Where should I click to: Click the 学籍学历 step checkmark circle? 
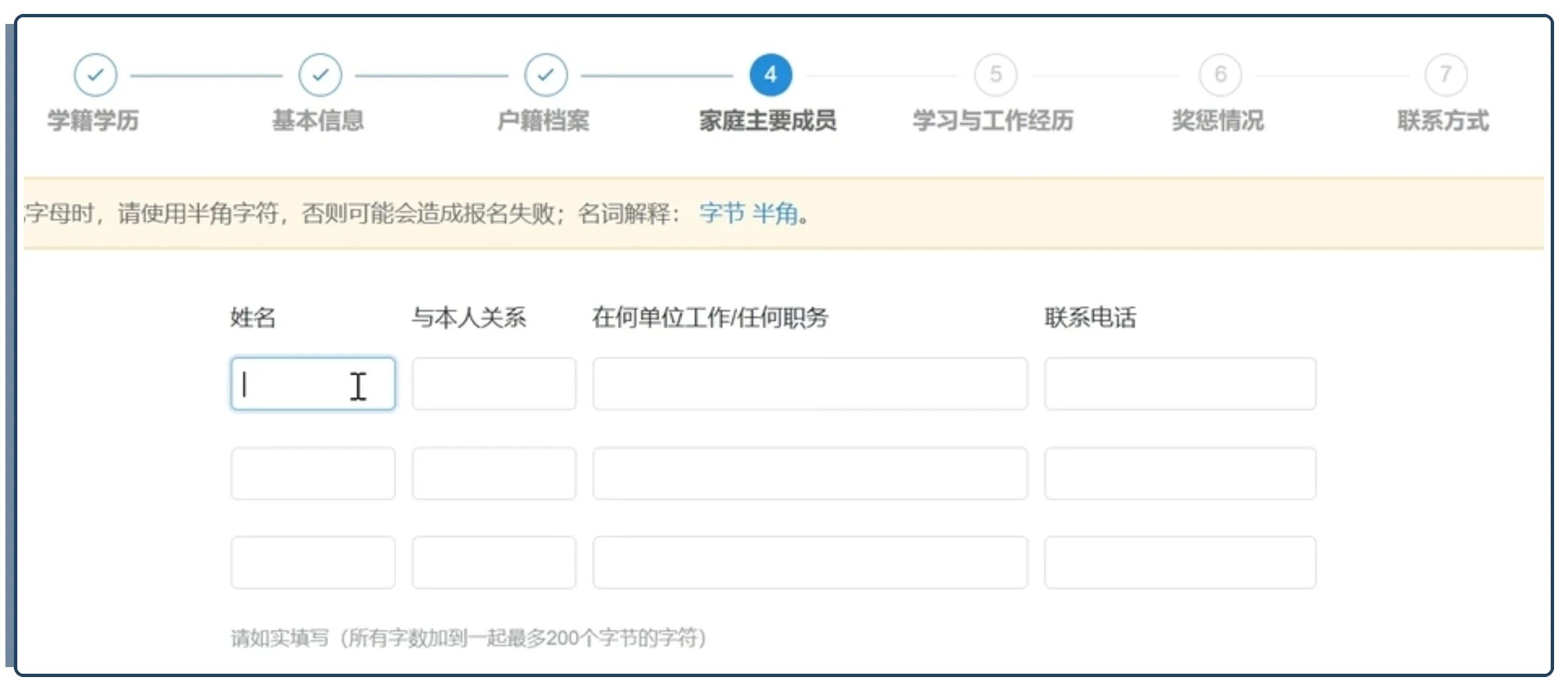pos(96,75)
